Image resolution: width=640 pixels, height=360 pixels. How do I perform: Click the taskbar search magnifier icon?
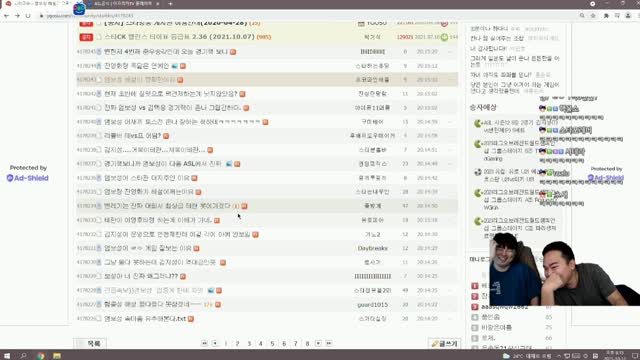tap(24, 356)
